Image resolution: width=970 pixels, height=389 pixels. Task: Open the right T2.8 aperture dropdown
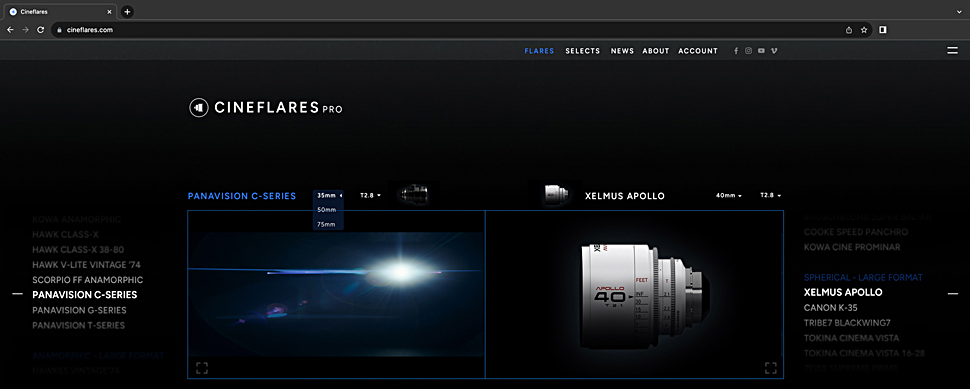pyautogui.click(x=770, y=195)
